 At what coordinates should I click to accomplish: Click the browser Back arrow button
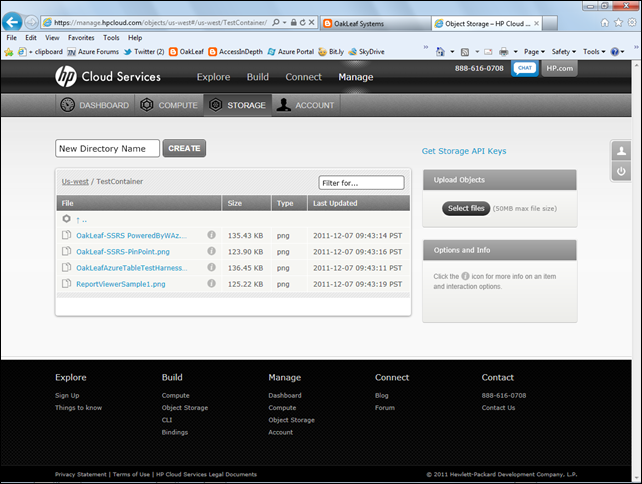12,22
